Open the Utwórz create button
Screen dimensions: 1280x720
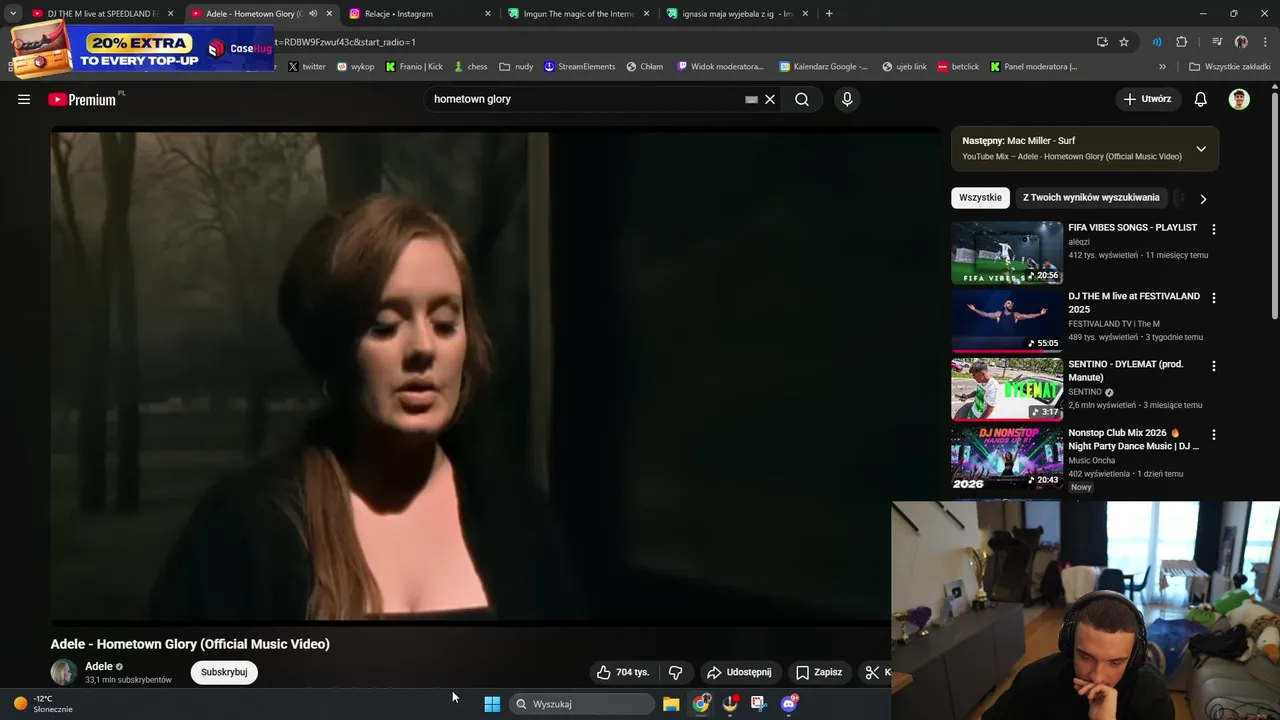click(1147, 99)
